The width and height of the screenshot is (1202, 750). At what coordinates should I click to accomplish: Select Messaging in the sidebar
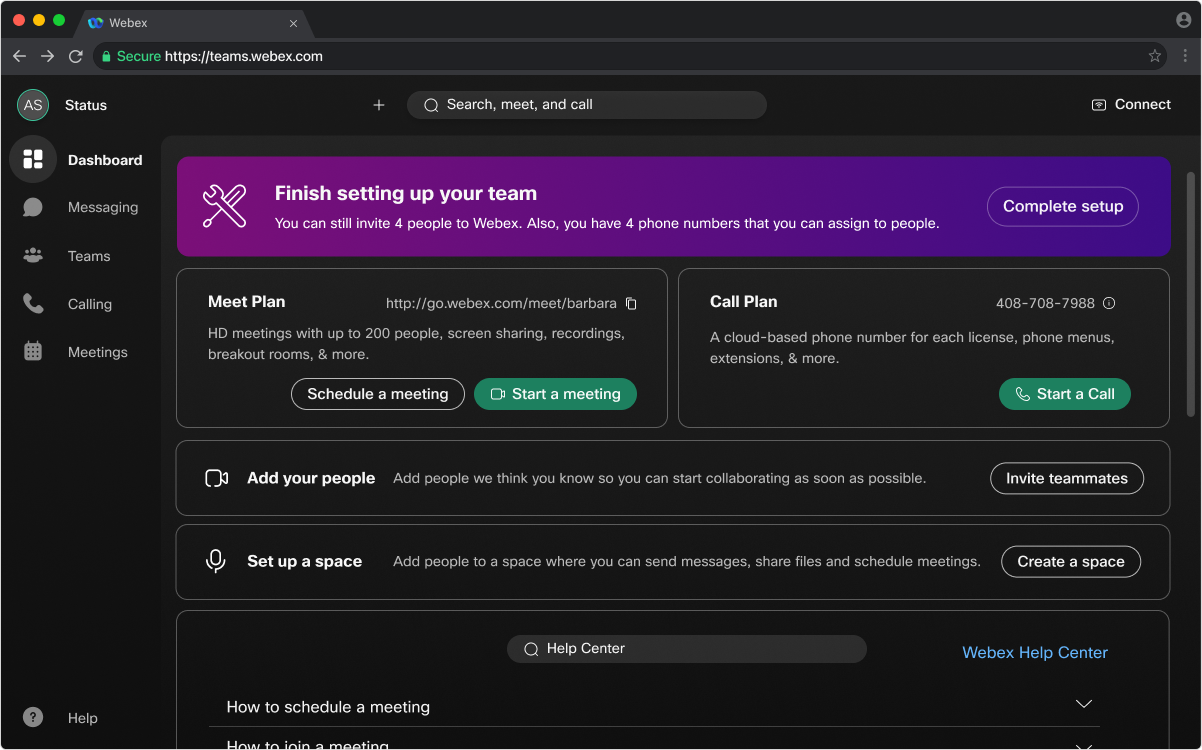click(x=103, y=207)
